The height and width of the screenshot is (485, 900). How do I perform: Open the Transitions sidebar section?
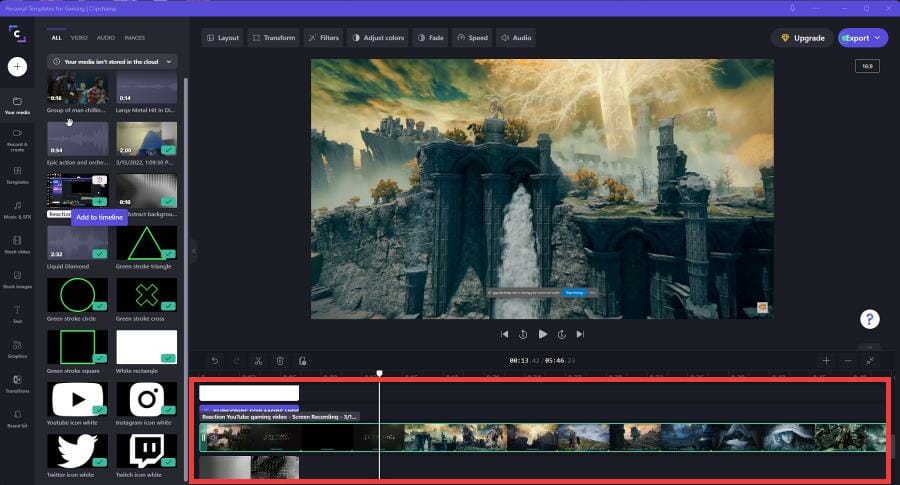pos(17,384)
